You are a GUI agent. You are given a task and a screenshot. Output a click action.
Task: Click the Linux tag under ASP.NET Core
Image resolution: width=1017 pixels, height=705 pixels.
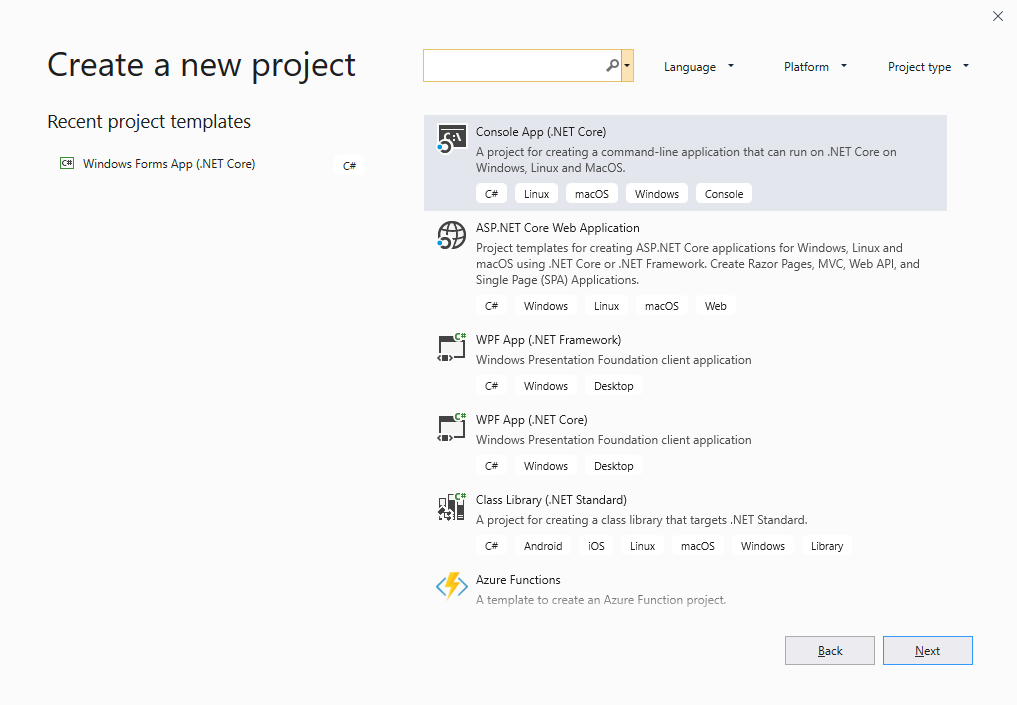(606, 306)
